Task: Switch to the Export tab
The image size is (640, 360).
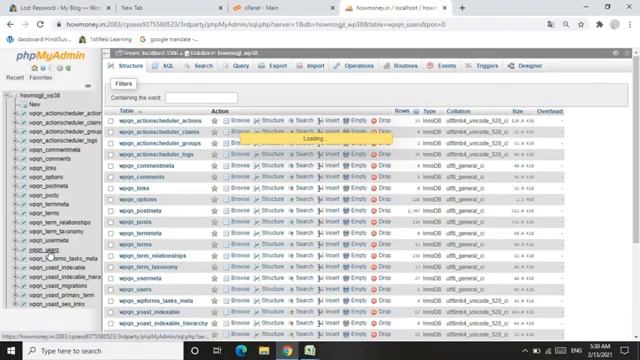Action: point(273,66)
